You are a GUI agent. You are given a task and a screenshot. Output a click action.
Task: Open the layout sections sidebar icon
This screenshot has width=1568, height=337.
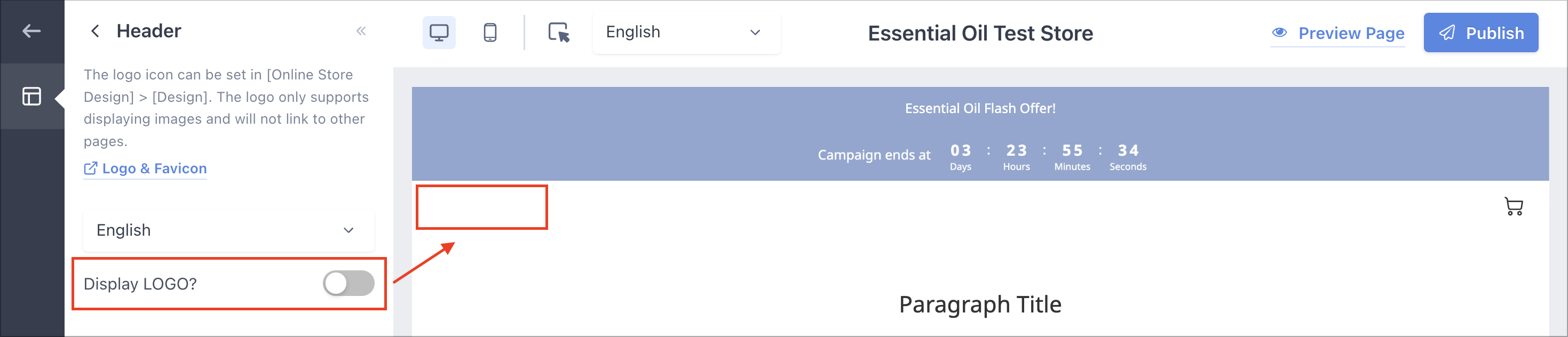click(31, 96)
